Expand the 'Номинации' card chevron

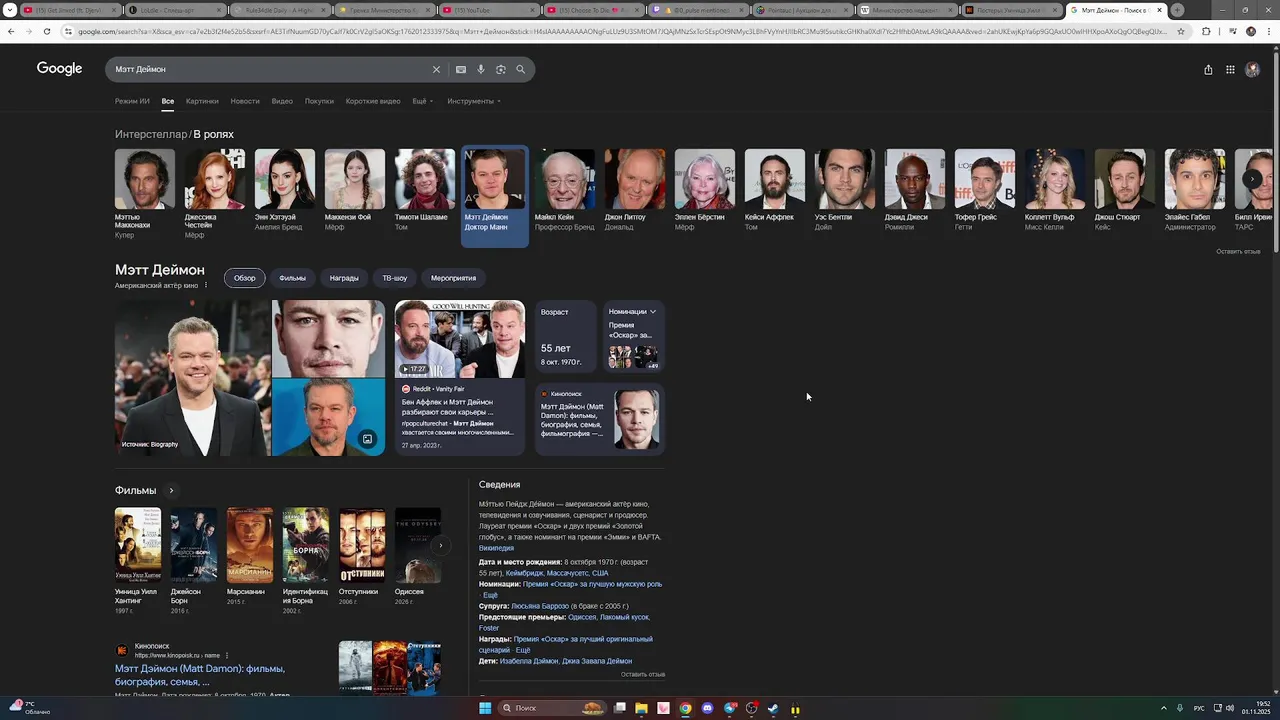[x=653, y=312]
